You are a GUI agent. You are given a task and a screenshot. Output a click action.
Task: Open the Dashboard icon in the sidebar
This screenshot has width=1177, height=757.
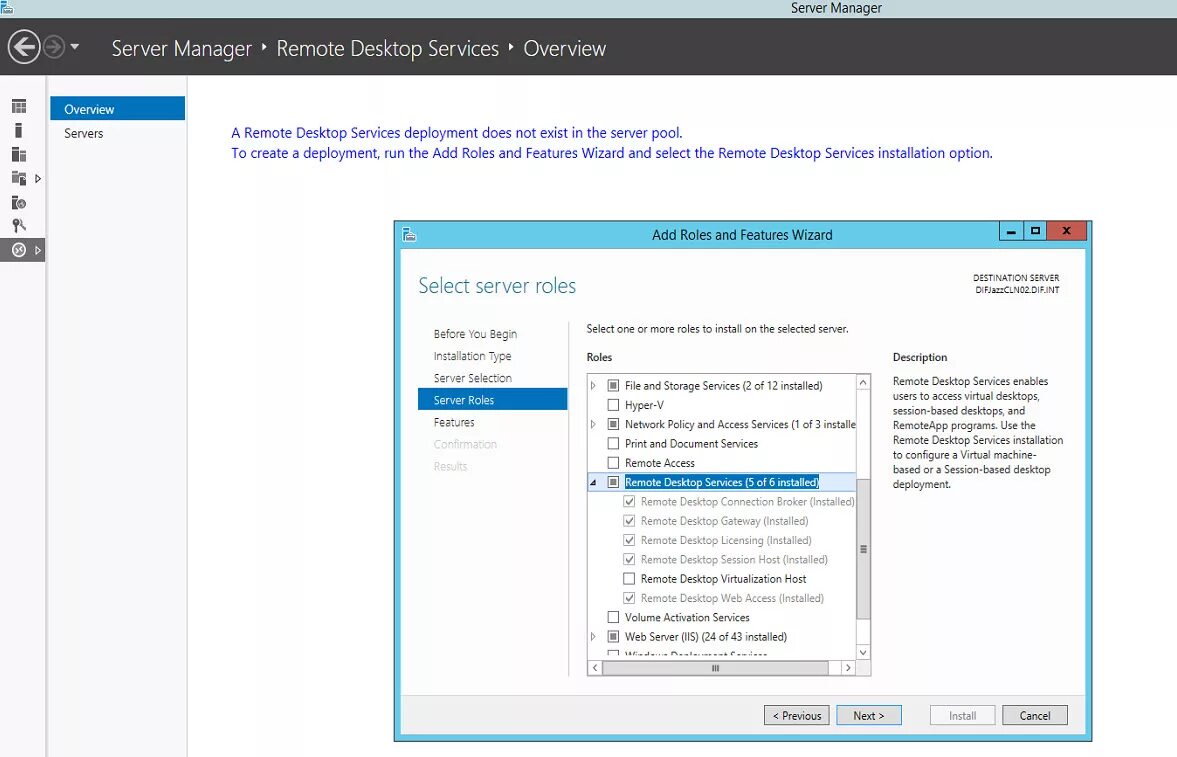coord(19,106)
